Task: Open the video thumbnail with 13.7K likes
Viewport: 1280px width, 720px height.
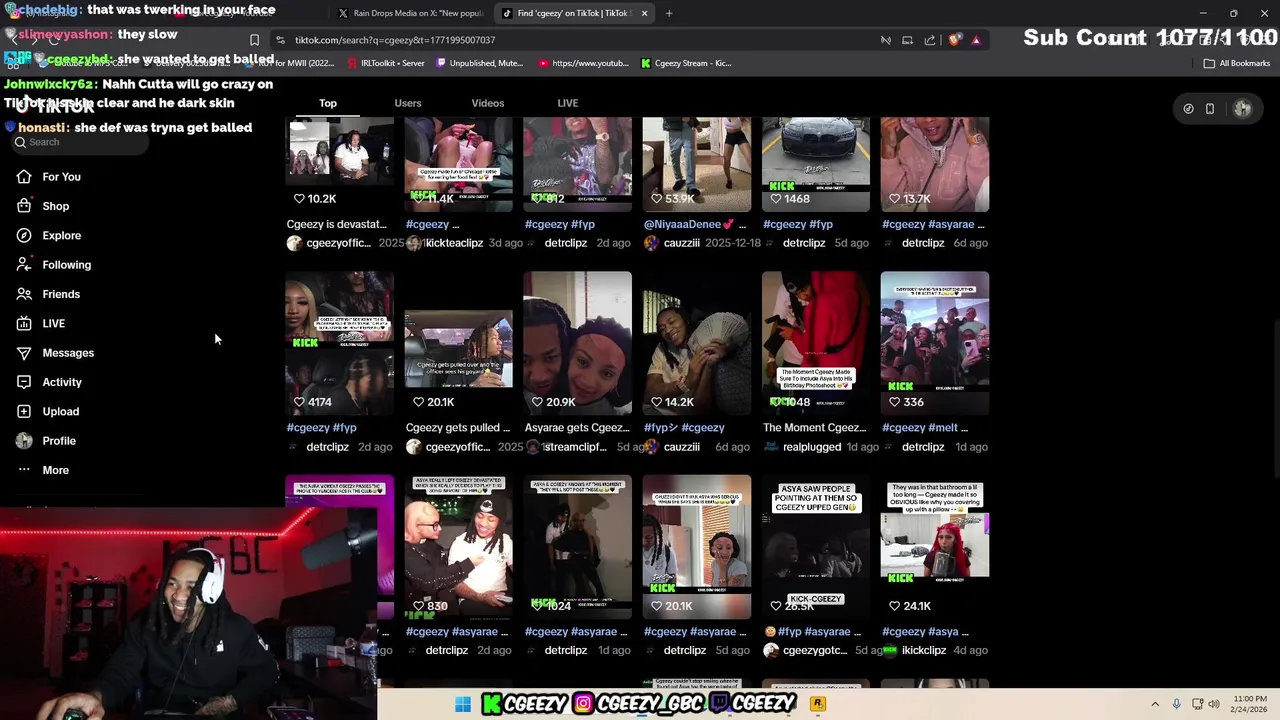Action: click(935, 164)
